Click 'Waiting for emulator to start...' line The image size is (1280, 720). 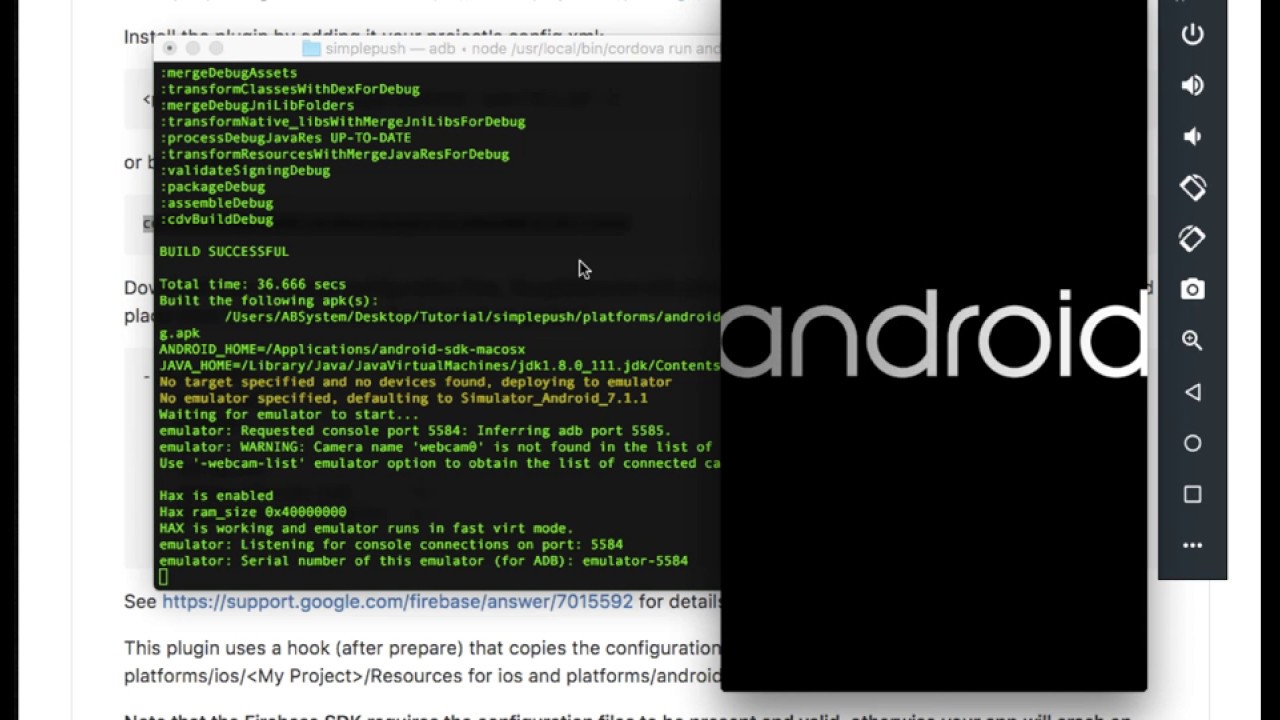point(289,414)
